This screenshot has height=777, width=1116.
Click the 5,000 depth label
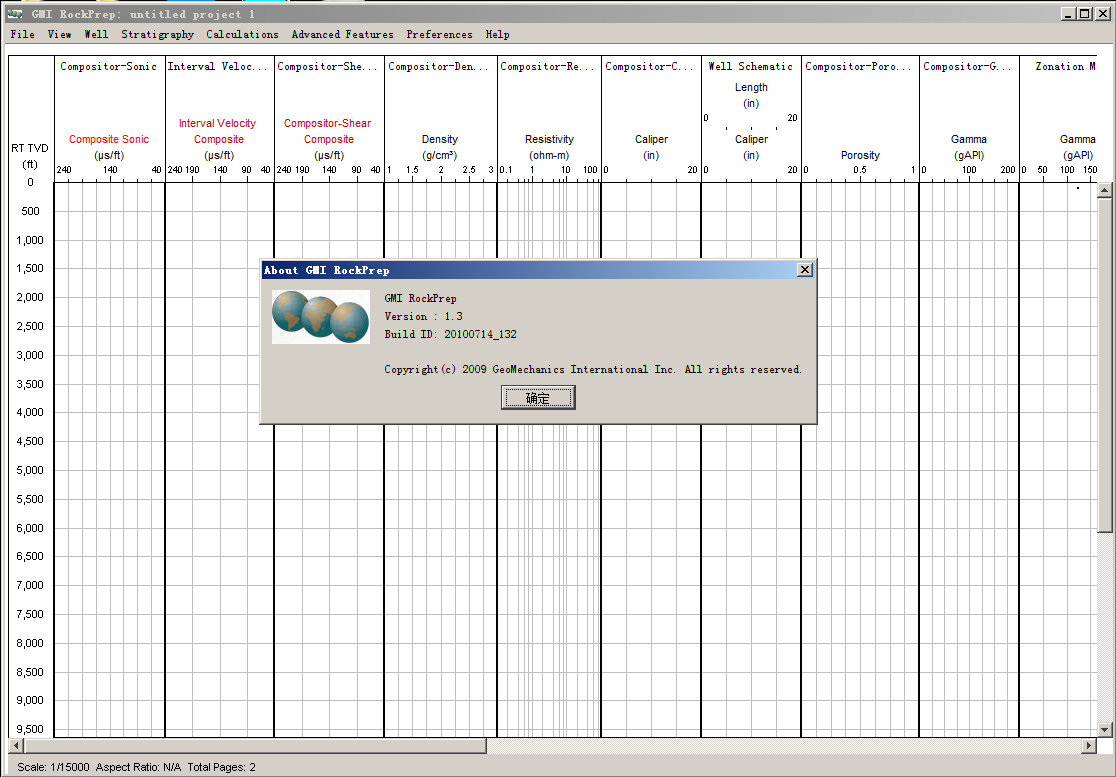30,470
